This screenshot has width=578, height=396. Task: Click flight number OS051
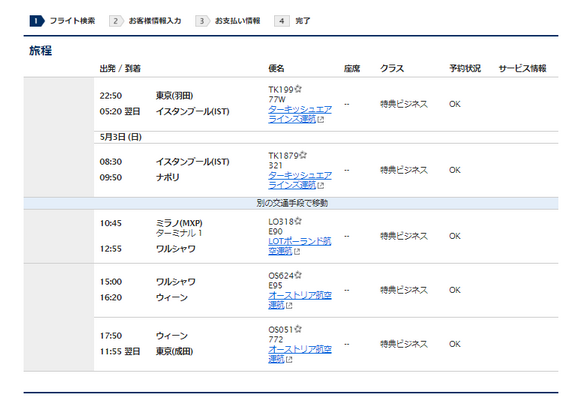pos(281,330)
